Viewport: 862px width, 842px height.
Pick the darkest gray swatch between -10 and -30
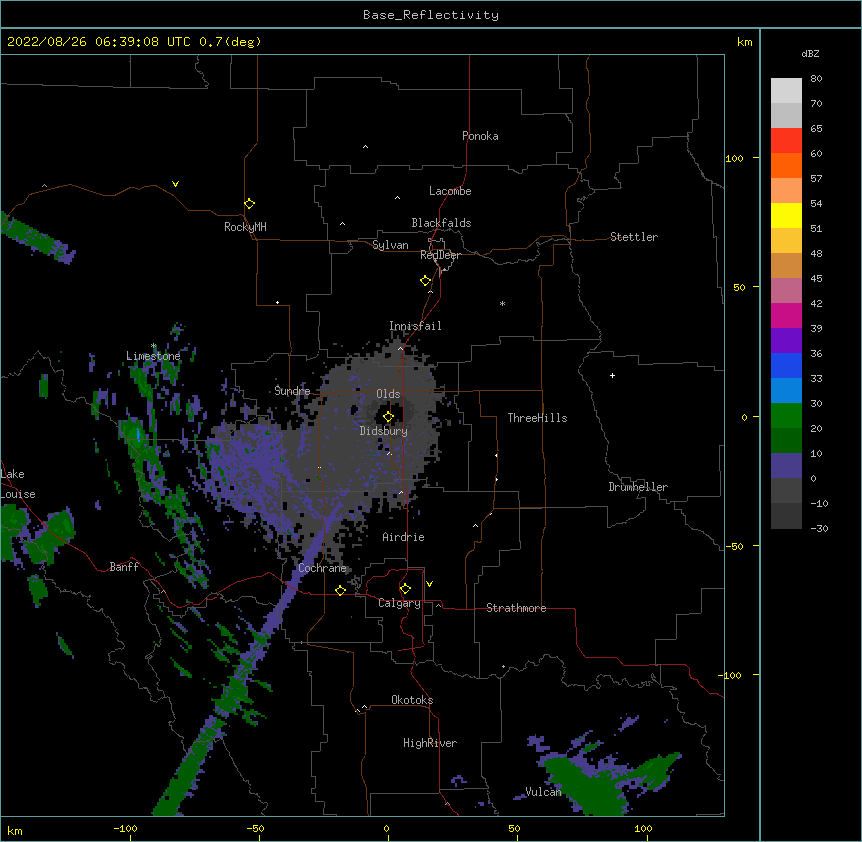click(786, 516)
